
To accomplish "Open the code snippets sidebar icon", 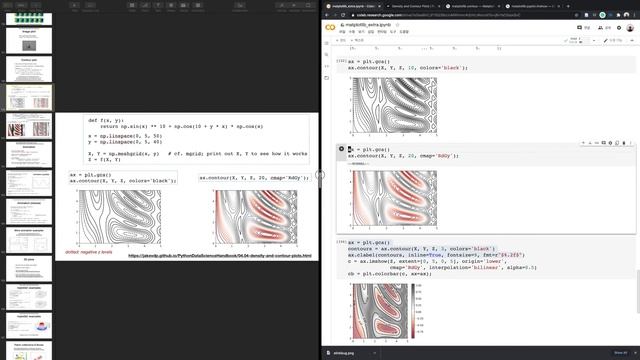I will click(327, 66).
